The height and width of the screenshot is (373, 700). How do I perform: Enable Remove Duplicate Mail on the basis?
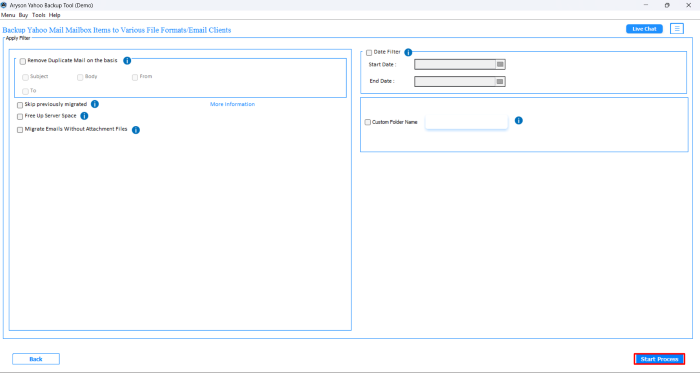tap(23, 62)
